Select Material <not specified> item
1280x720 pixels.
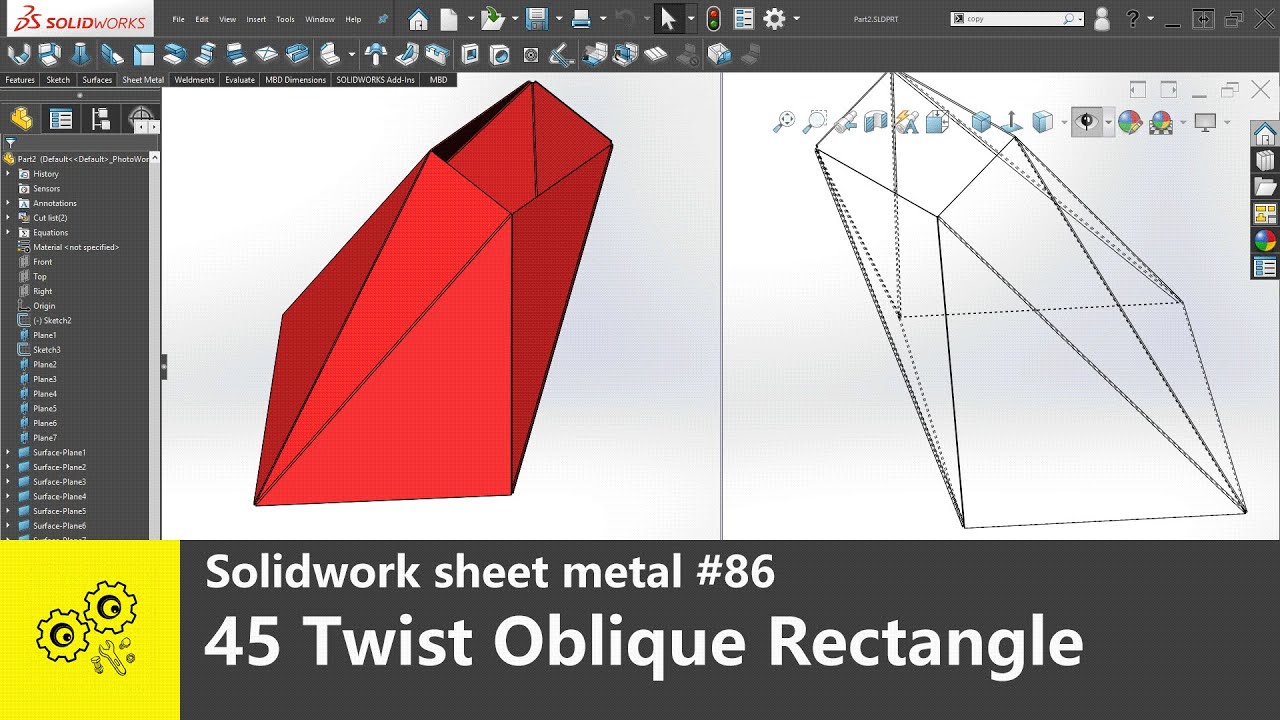click(76, 247)
